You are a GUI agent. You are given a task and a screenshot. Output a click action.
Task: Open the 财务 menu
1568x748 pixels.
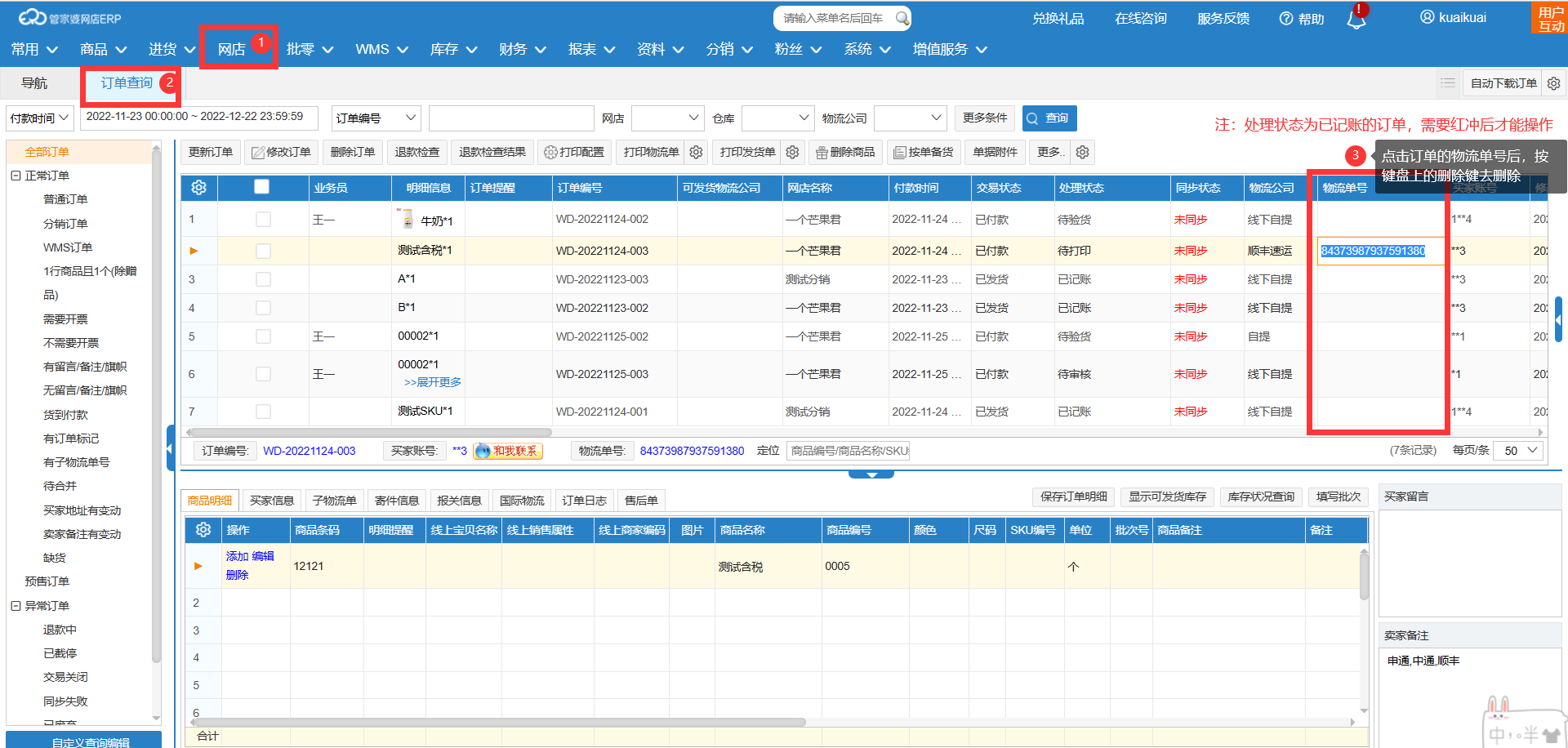(522, 50)
